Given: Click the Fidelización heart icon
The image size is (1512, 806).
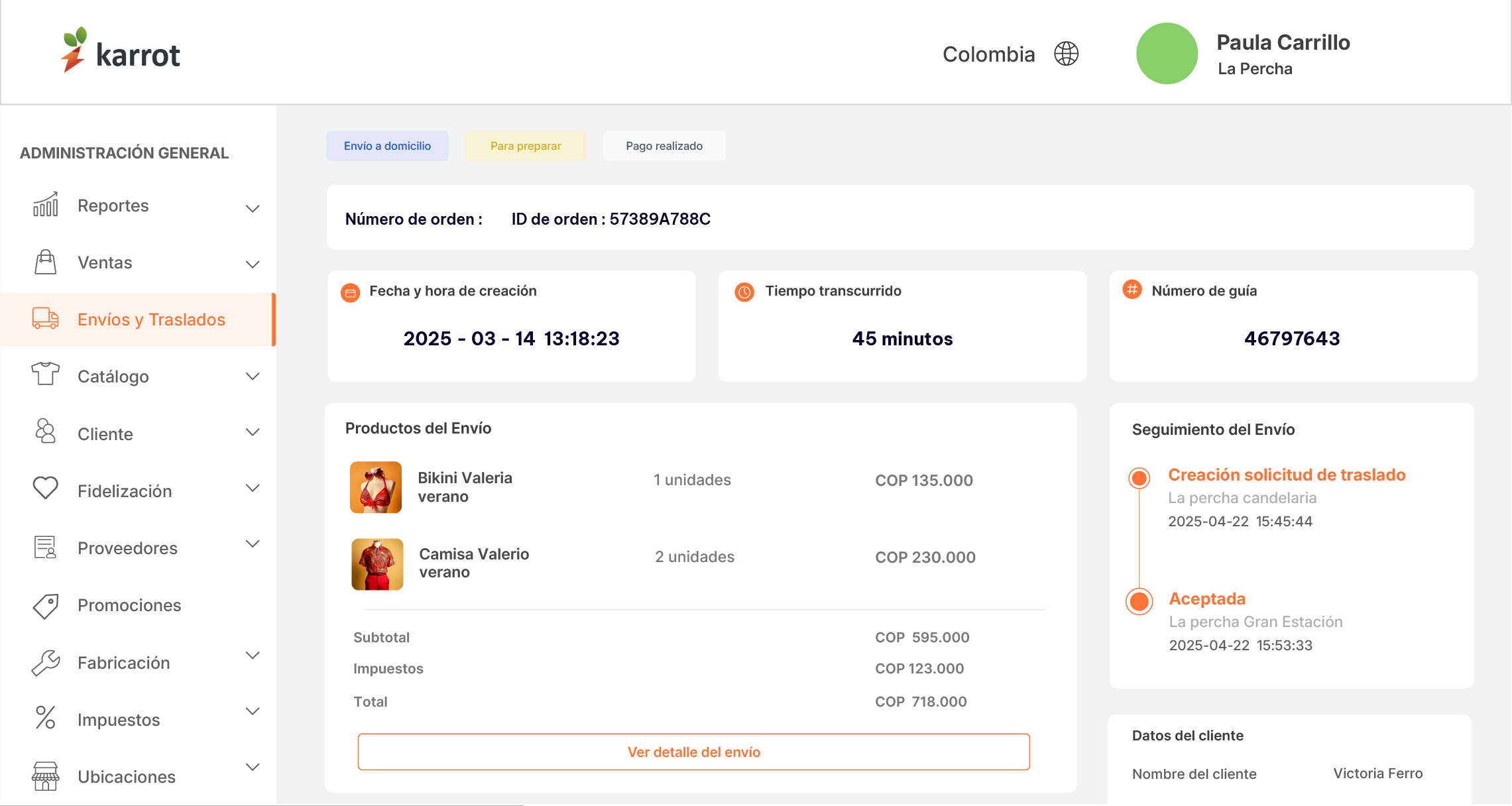Looking at the screenshot, I should (x=46, y=489).
